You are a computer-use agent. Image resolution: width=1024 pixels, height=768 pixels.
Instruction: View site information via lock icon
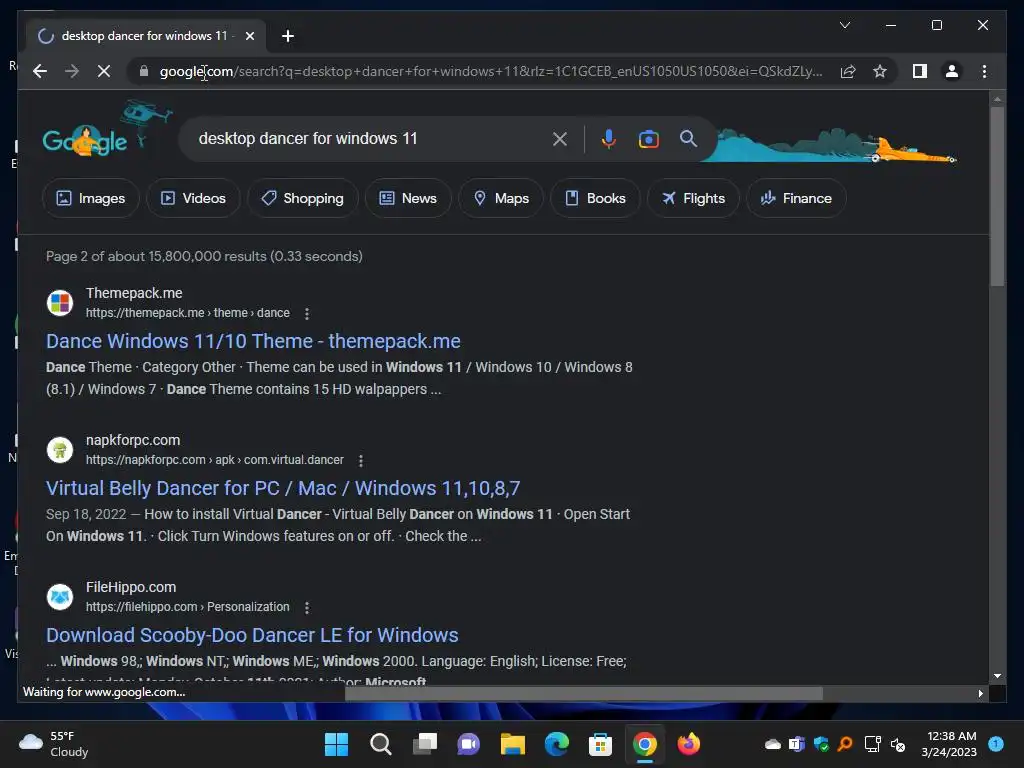coord(144,71)
